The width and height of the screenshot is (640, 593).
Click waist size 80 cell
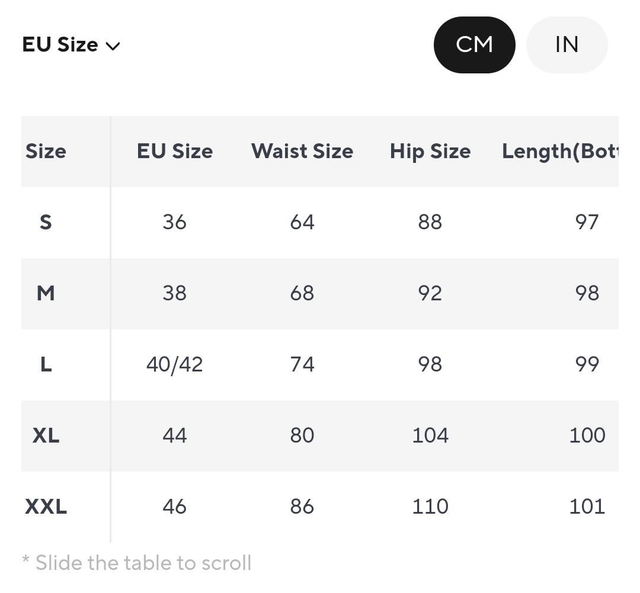click(302, 435)
